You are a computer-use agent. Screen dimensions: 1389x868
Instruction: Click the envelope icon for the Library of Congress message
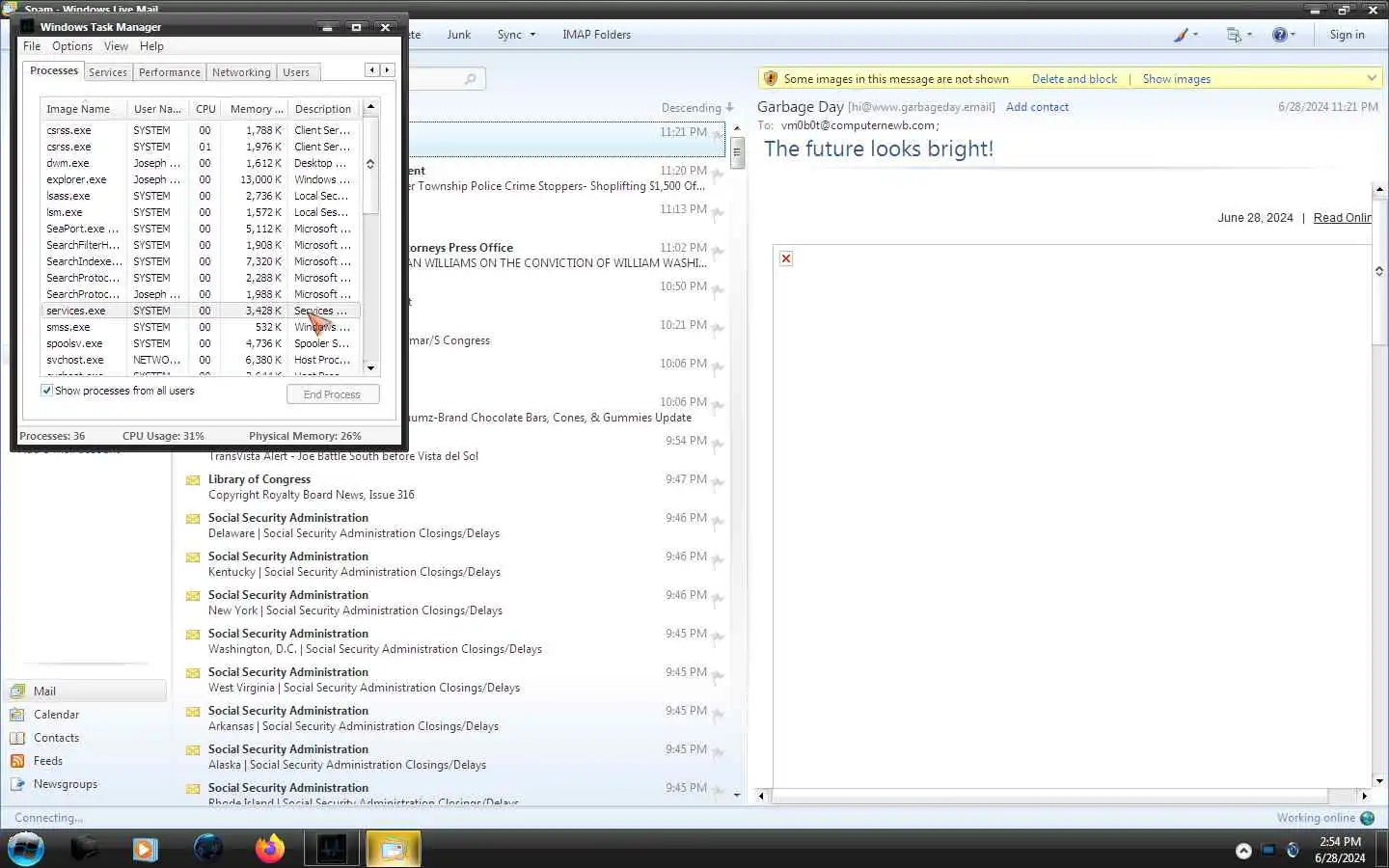(x=193, y=480)
